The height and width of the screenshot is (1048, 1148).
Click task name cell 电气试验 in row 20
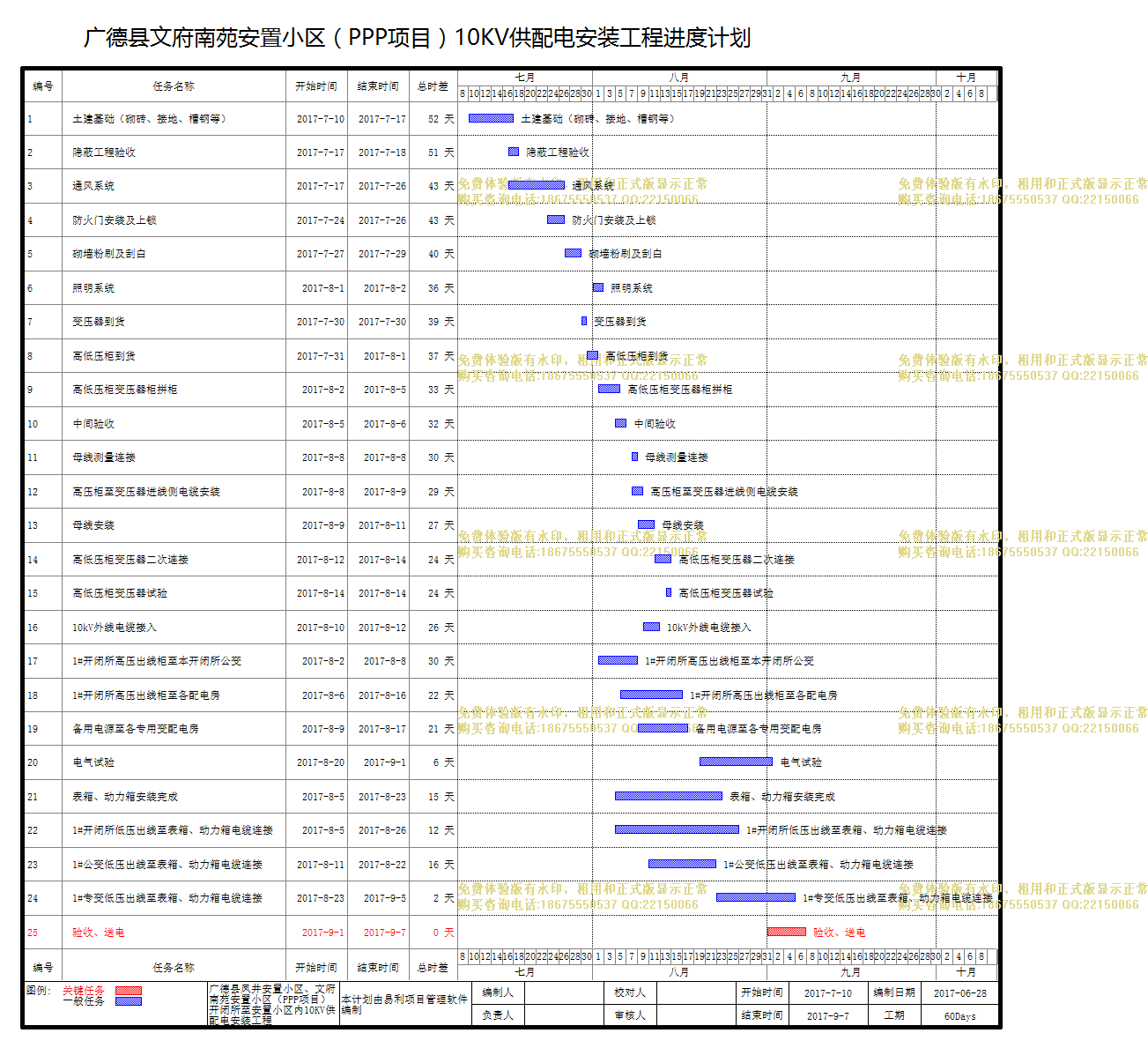[93, 762]
